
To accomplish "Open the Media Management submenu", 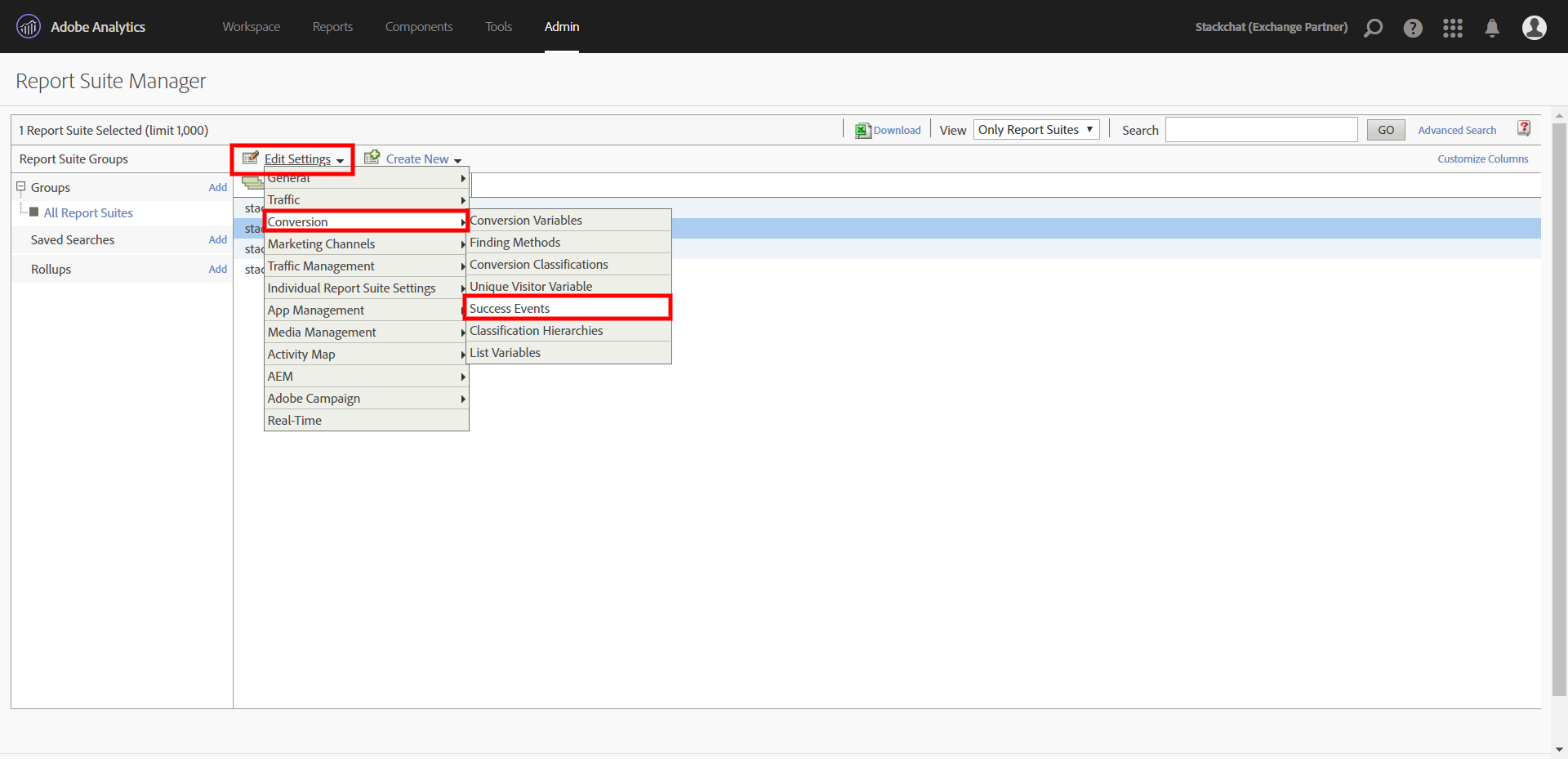I will 367,333.
